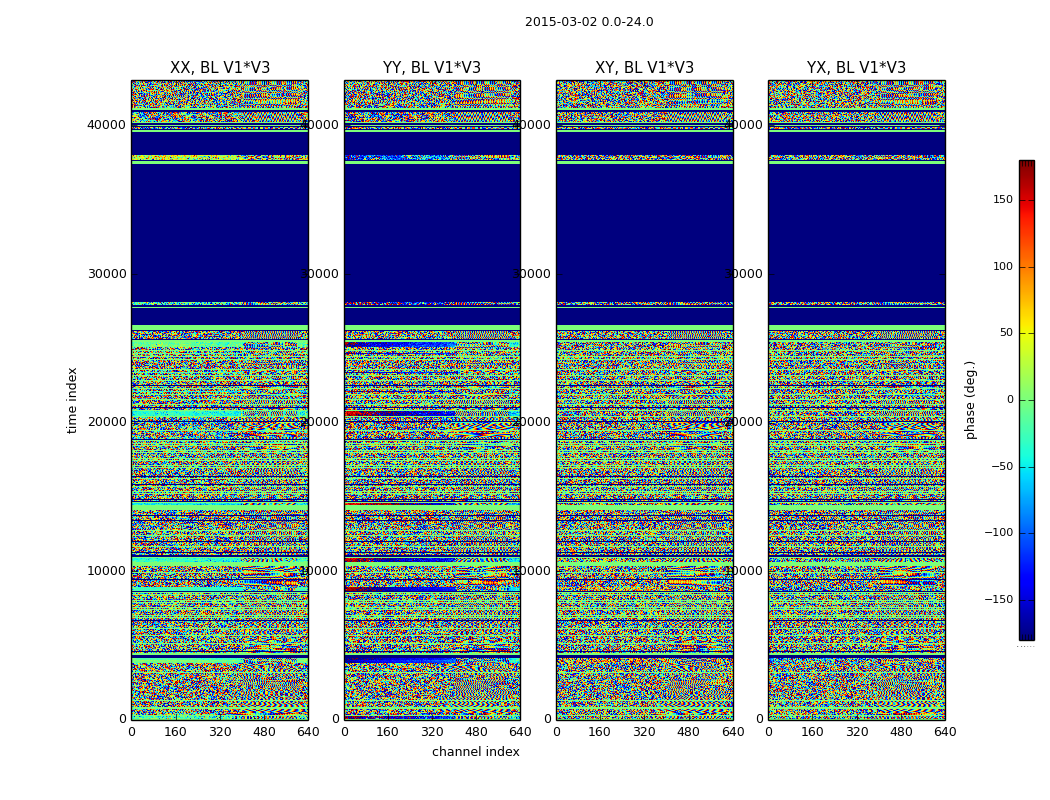Viewport: 1050px width, 800px height.
Task: Click colorbar tick label "0"
Action: pyautogui.click(x=1010, y=400)
